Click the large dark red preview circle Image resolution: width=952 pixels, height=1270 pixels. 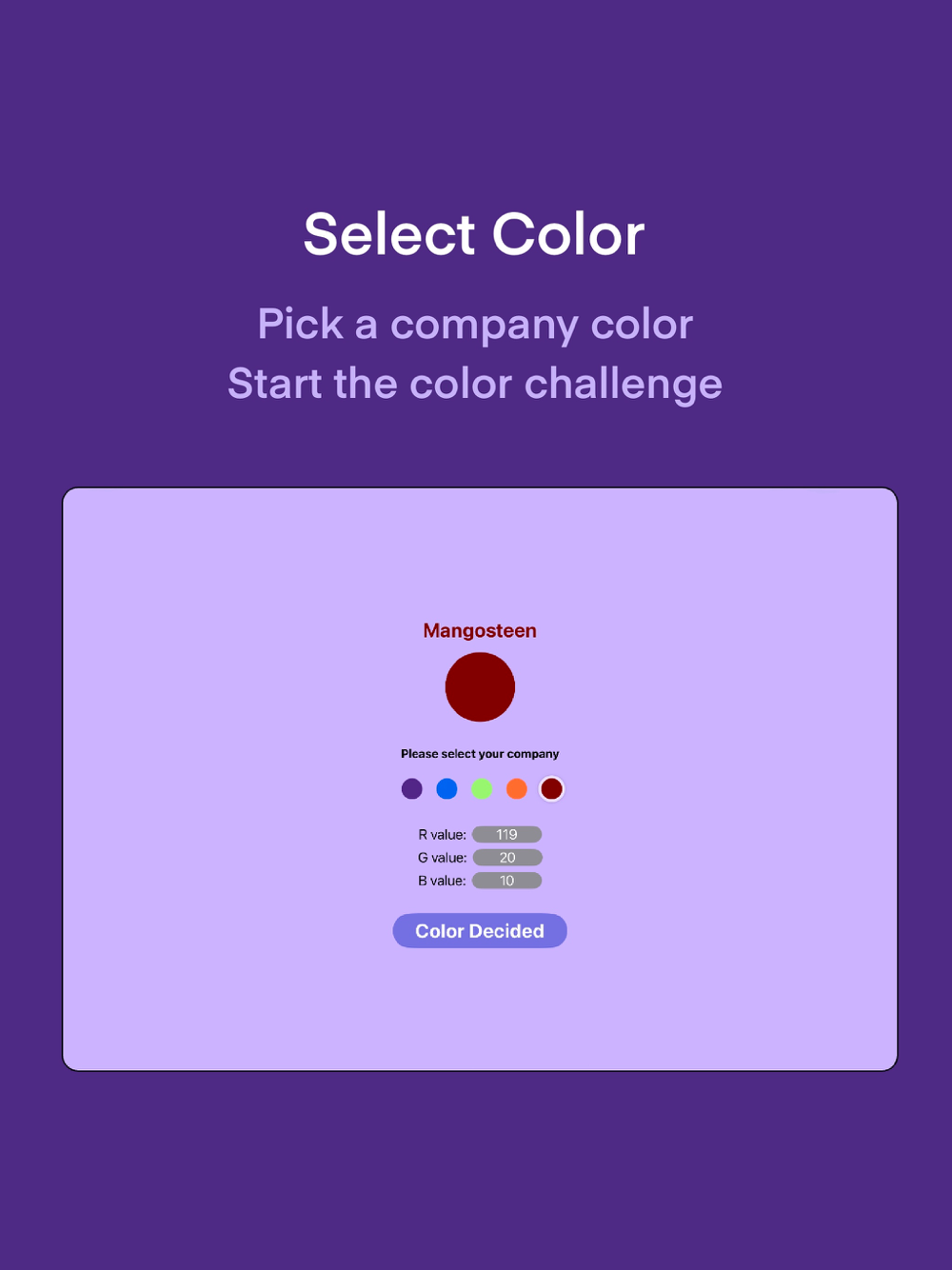480,686
